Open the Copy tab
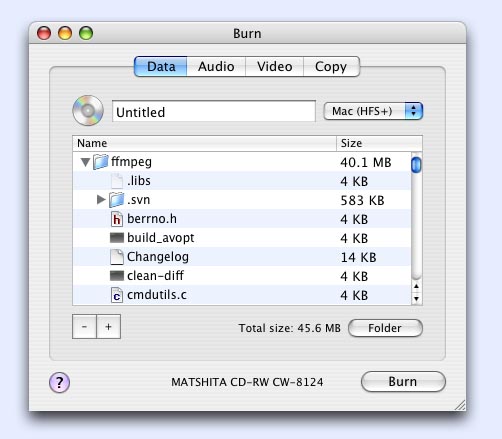The width and height of the screenshot is (502, 439). [x=331, y=67]
